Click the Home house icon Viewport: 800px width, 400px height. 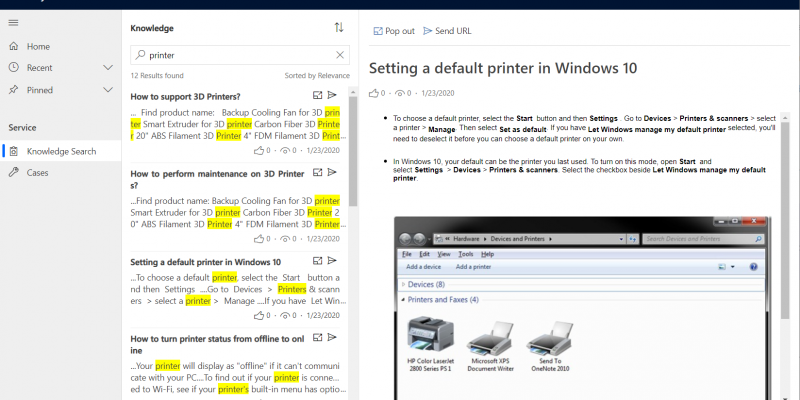tap(14, 46)
